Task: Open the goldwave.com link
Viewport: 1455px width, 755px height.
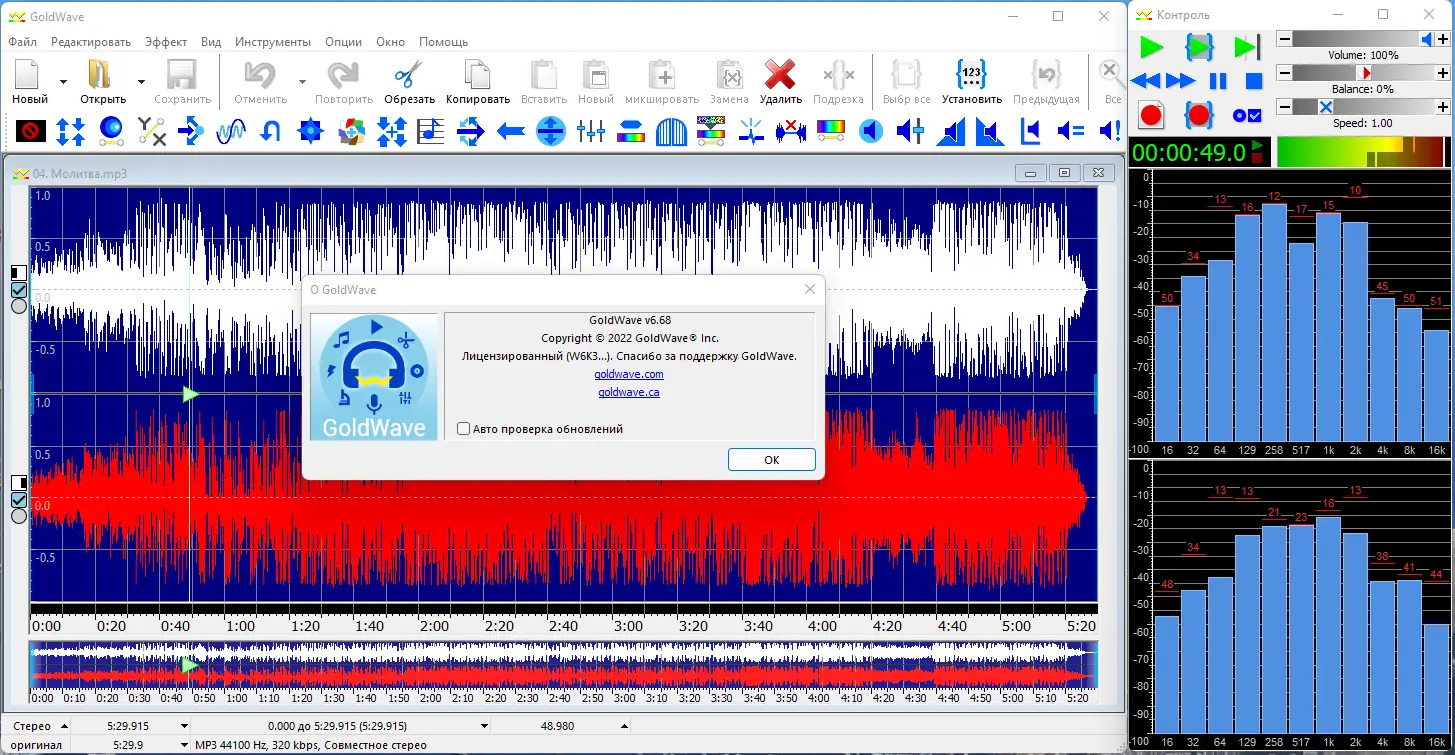Action: point(628,374)
